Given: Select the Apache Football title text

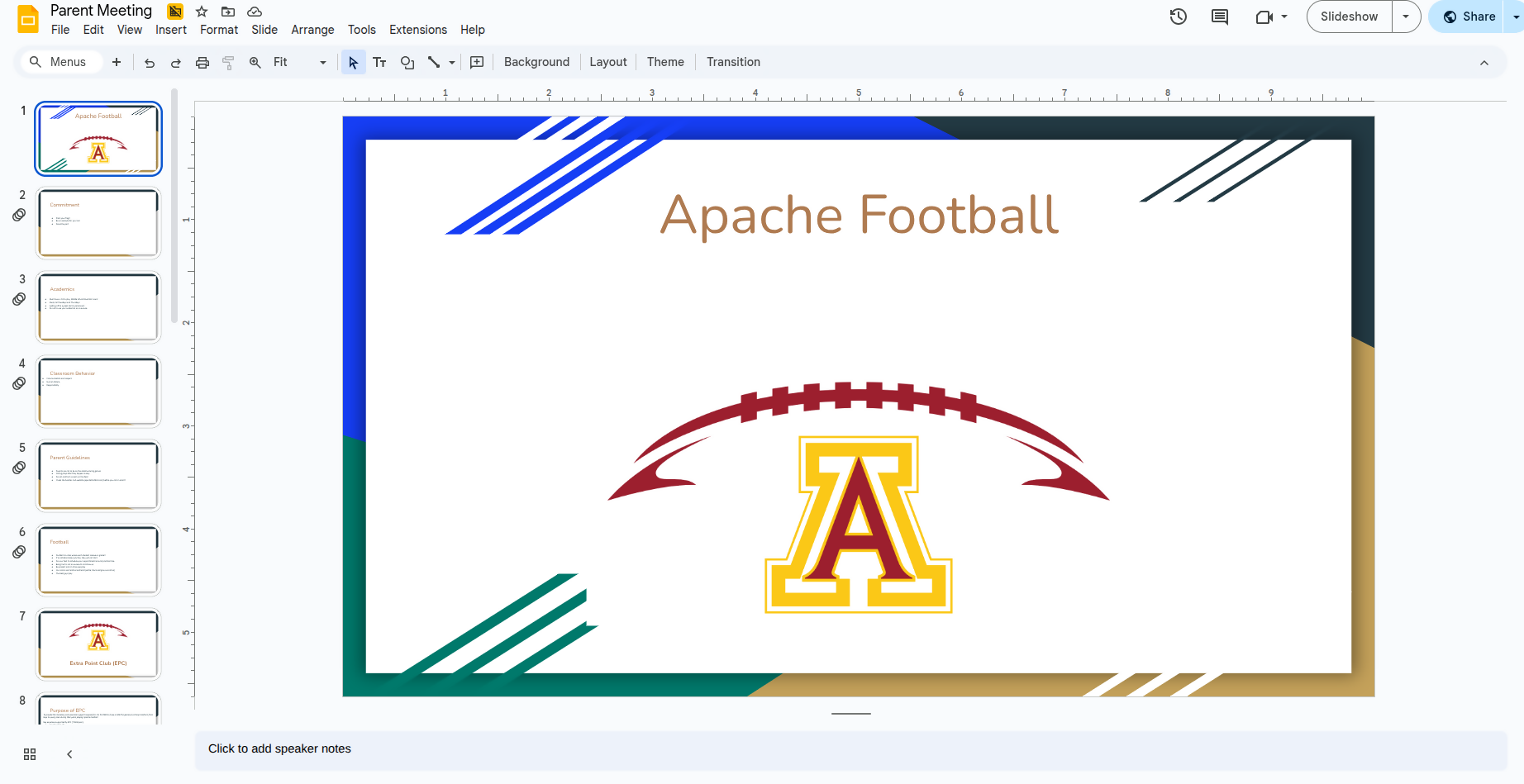Looking at the screenshot, I should coord(859,216).
